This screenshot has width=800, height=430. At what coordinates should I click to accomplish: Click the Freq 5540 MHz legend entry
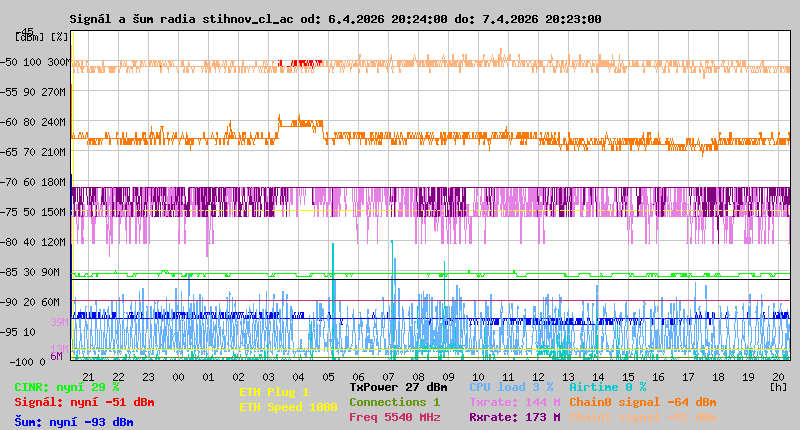[395, 417]
